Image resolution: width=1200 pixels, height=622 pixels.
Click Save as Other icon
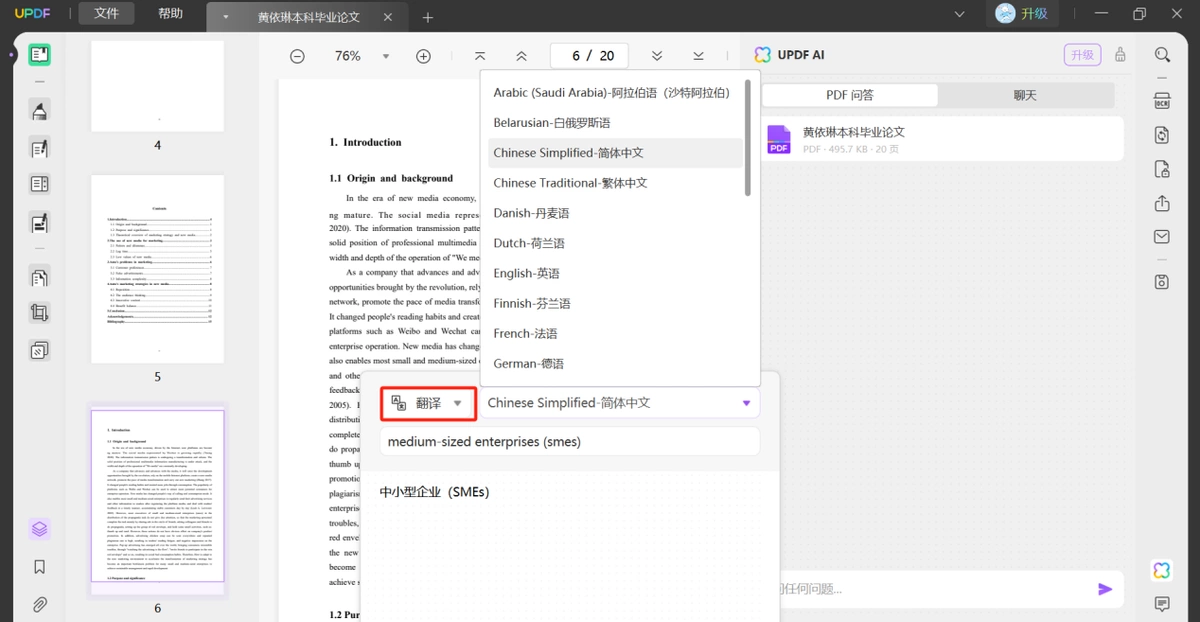[x=1162, y=282]
